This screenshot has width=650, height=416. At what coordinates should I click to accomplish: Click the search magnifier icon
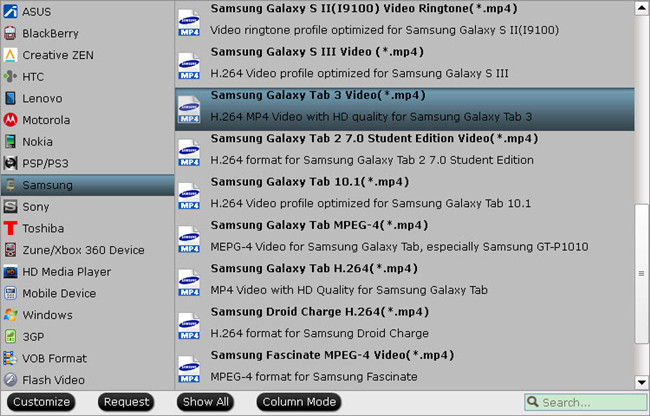pyautogui.click(x=533, y=401)
